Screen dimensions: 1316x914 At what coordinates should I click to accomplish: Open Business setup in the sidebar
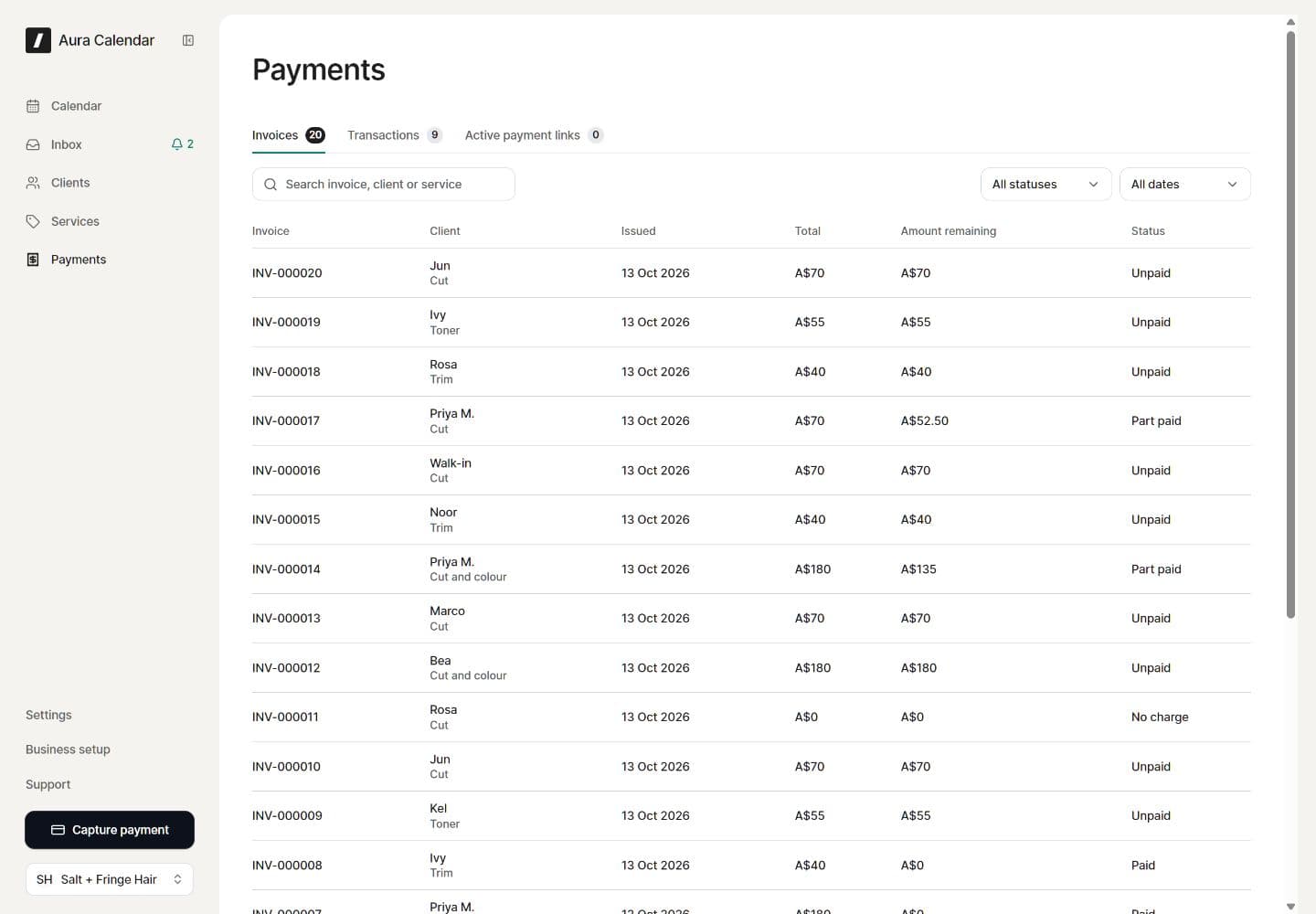(68, 749)
